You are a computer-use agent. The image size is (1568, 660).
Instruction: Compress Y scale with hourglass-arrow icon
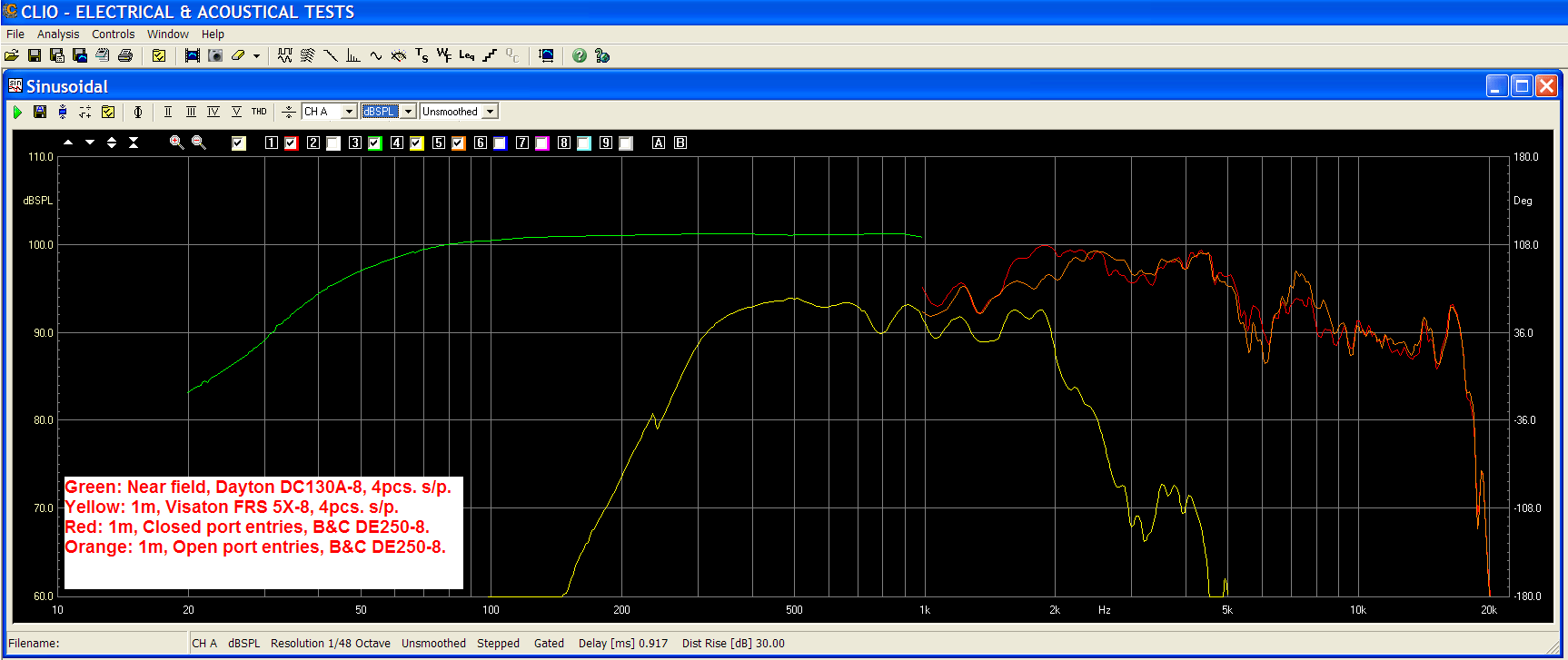click(134, 143)
